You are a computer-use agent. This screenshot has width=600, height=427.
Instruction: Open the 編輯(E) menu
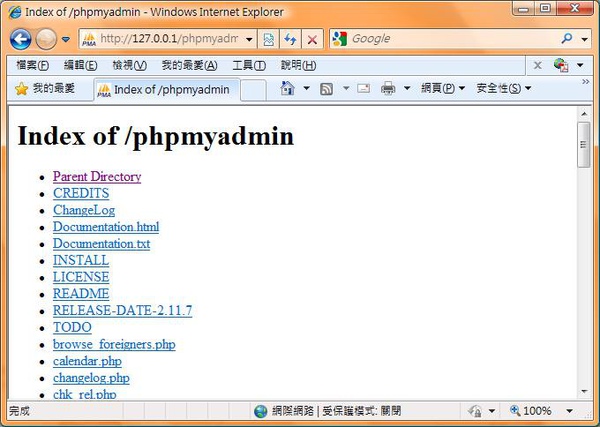point(80,65)
